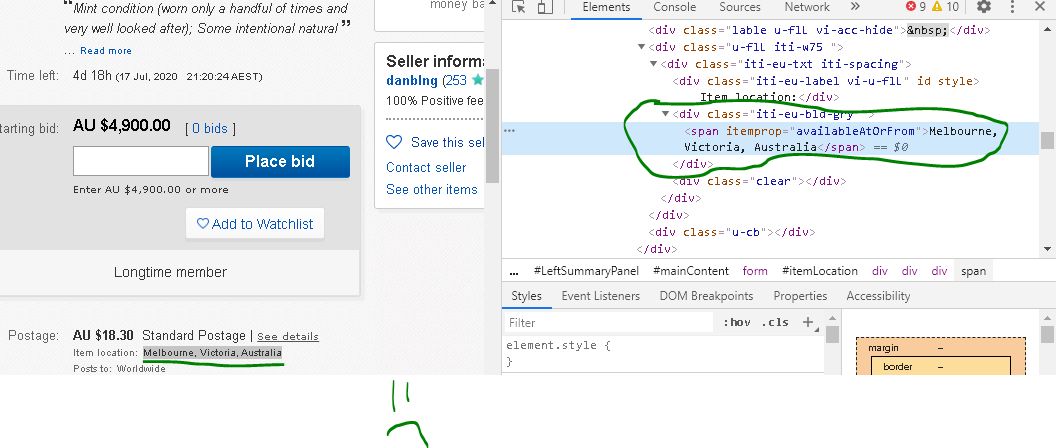Open the DOM Breakpoints sub-tab
Viewport: 1056px width, 448px height.
coord(706,296)
